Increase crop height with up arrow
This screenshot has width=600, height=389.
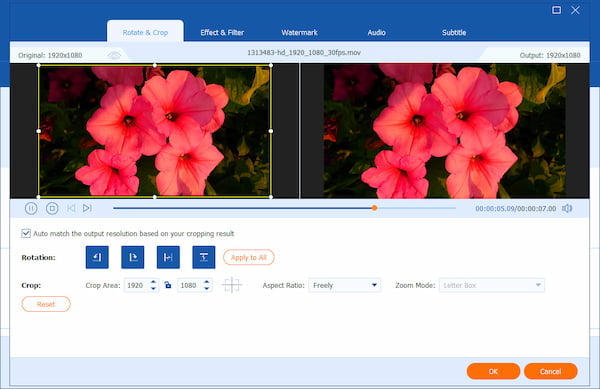point(207,282)
